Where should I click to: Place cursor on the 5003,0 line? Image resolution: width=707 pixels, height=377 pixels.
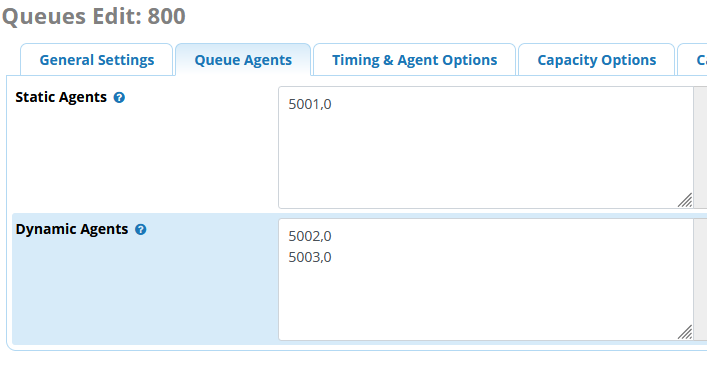click(310, 257)
